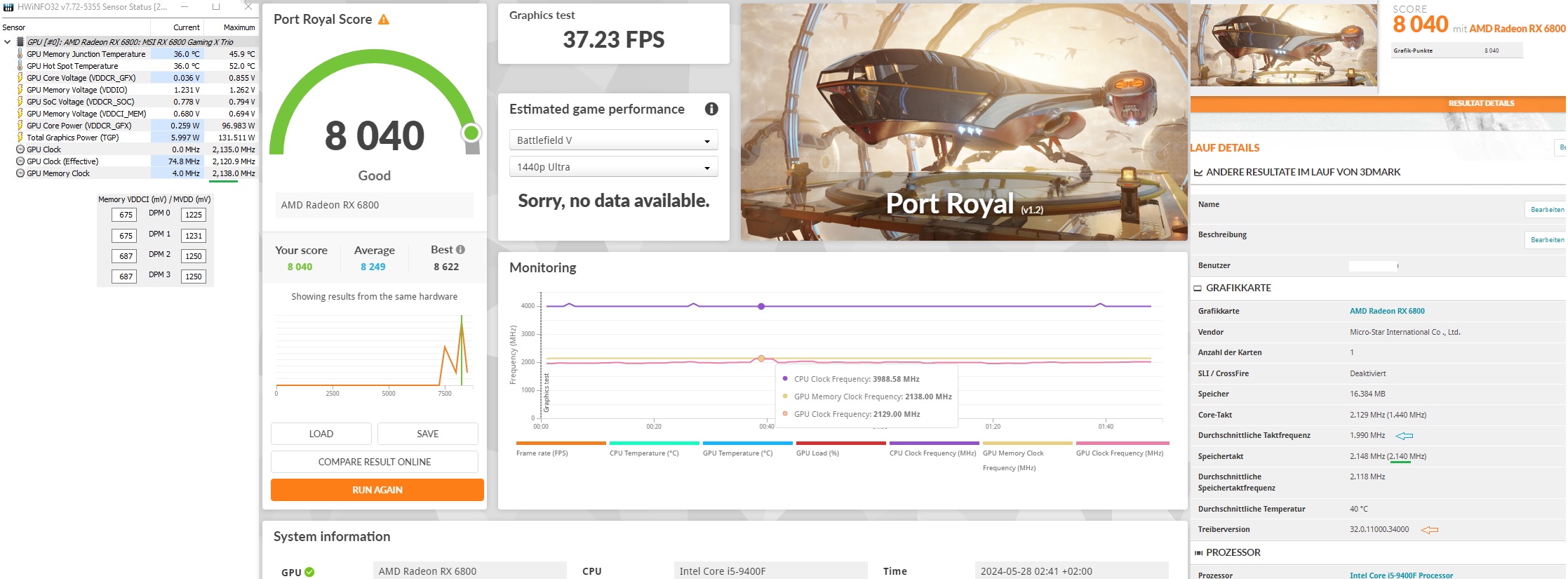Click the chart icon beside Andere Resultate heading

[x=1198, y=173]
